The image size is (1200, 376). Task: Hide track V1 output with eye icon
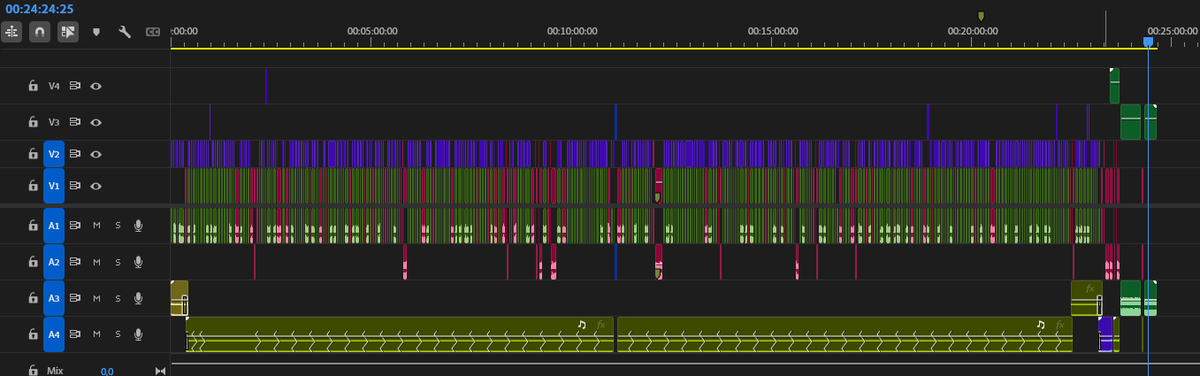point(97,185)
